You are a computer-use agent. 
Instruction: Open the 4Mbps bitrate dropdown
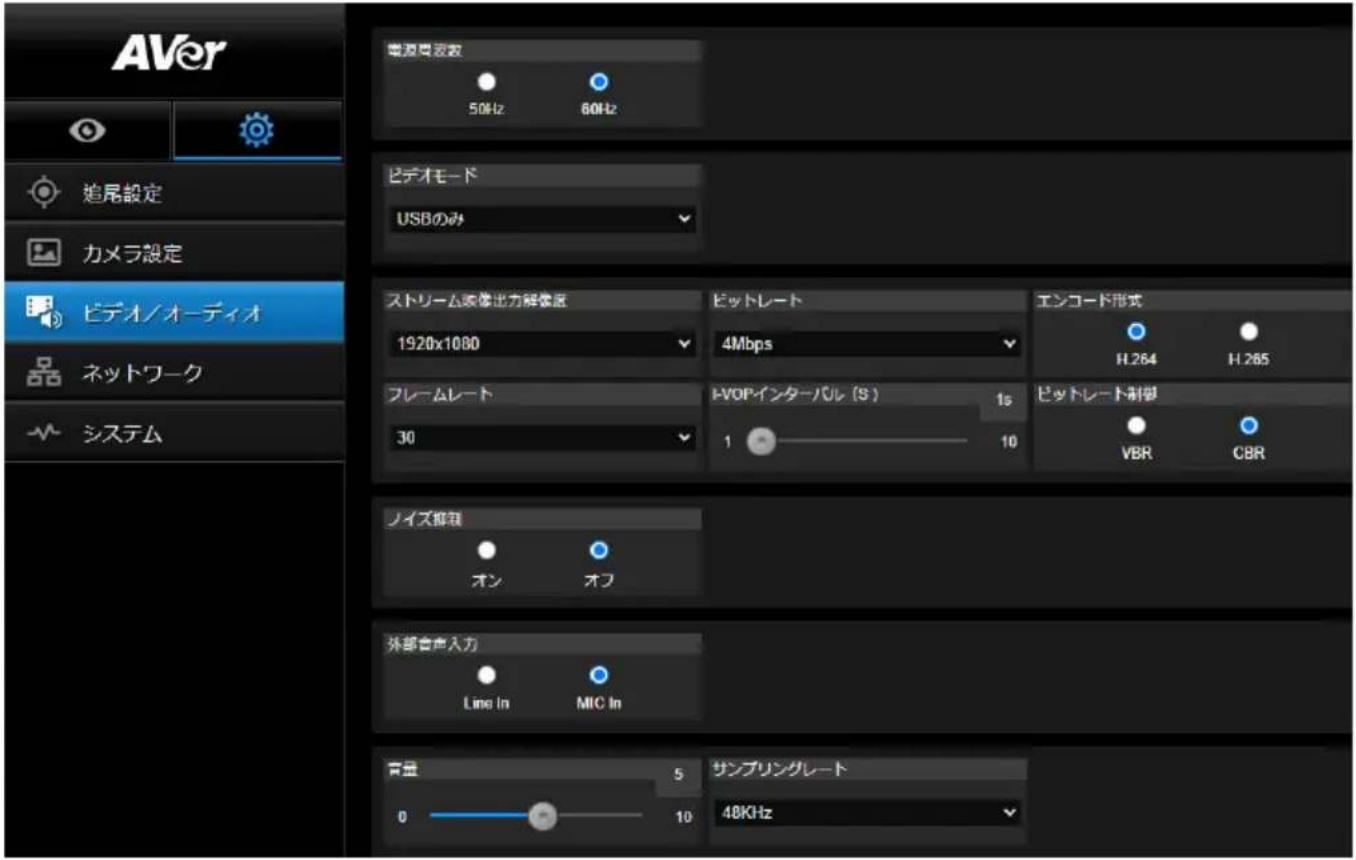(x=867, y=344)
